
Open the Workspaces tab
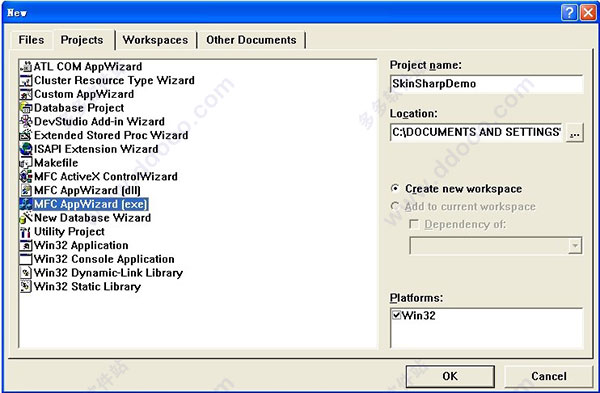pyautogui.click(x=155, y=40)
